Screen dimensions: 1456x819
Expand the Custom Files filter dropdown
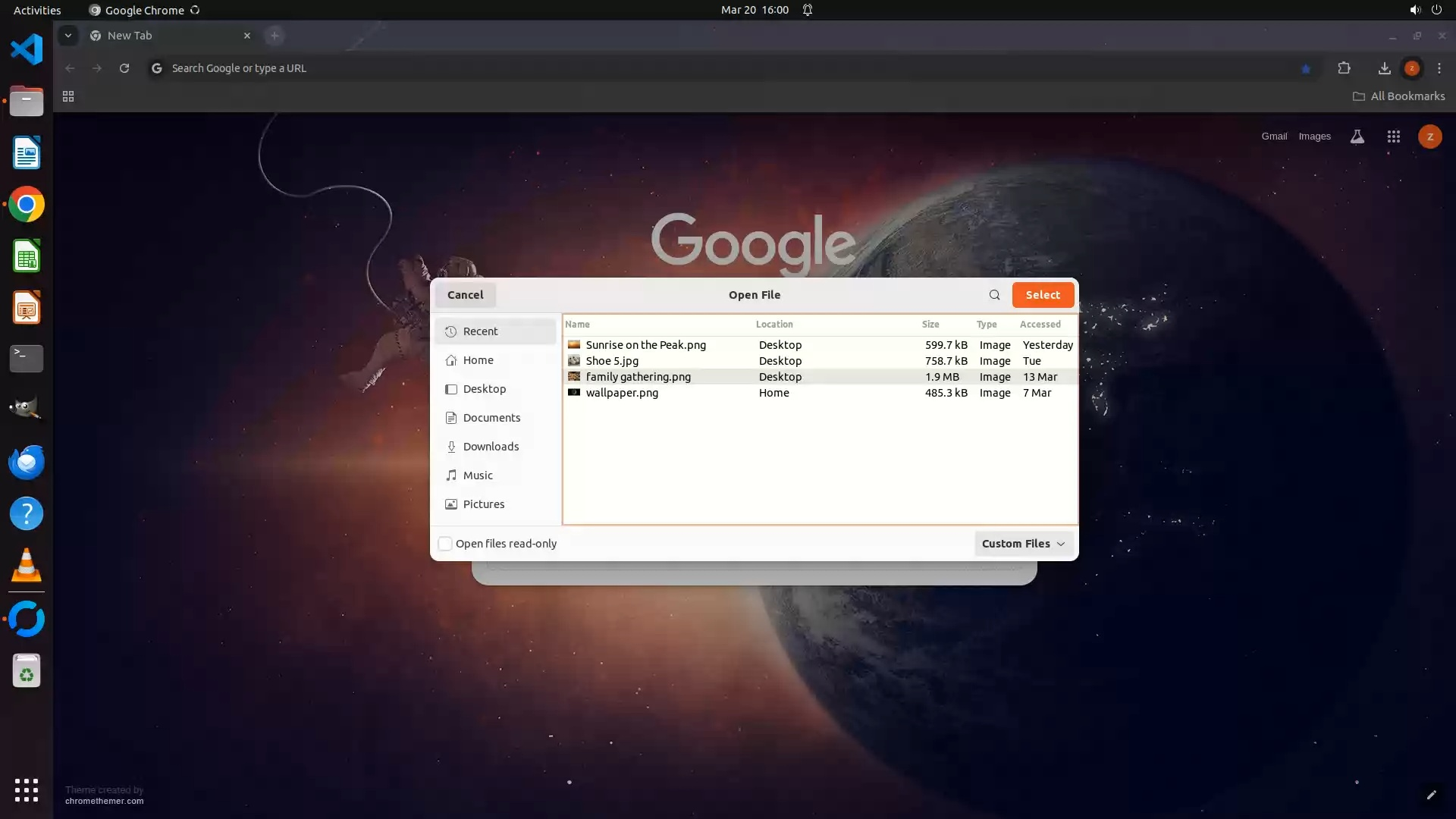click(x=1022, y=544)
